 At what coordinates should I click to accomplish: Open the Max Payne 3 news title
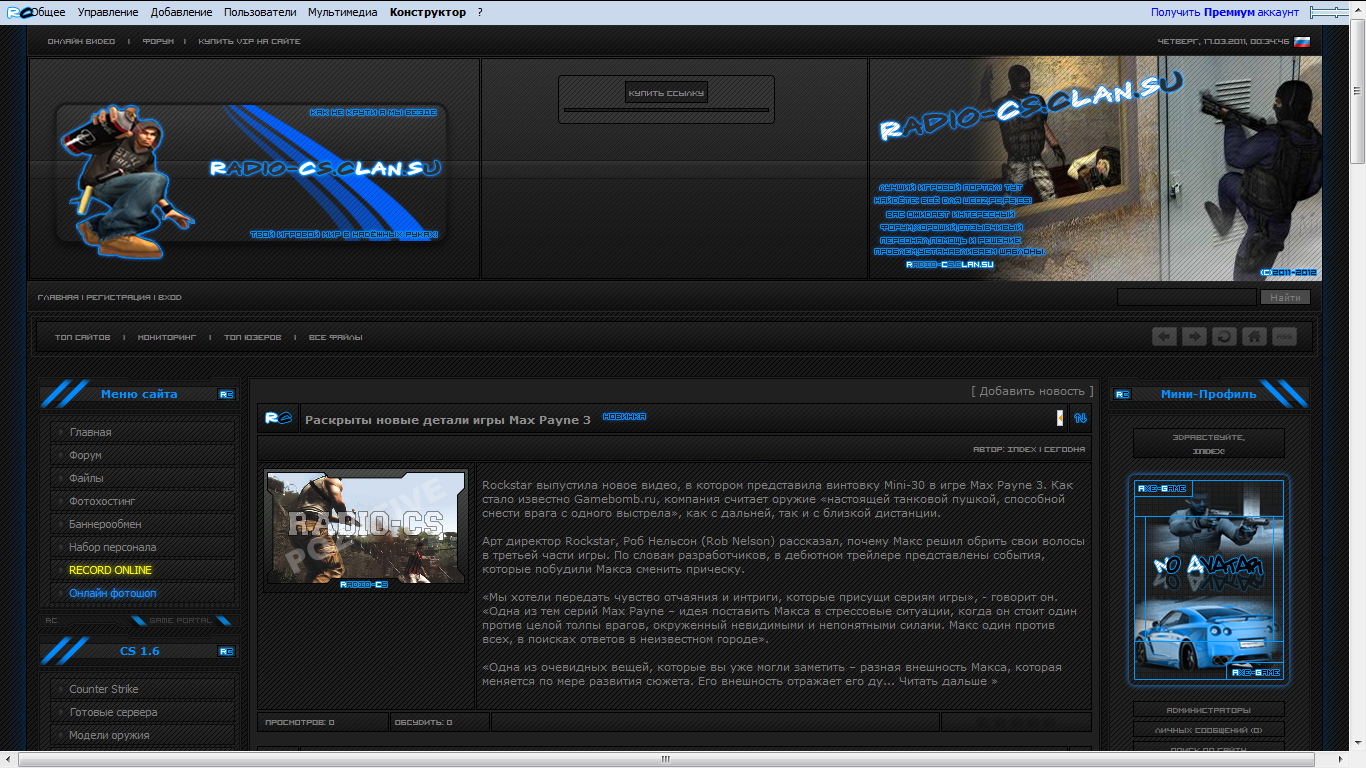(x=448, y=420)
